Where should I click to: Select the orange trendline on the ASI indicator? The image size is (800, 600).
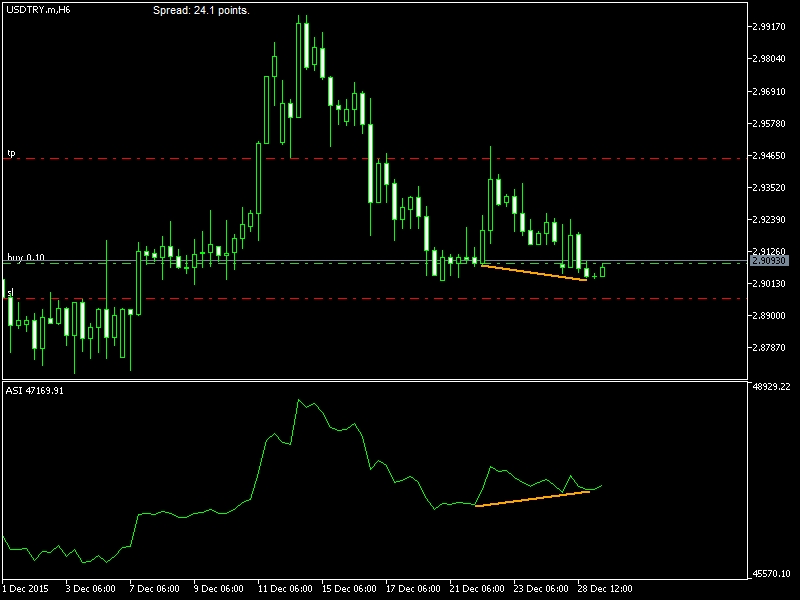(x=532, y=498)
